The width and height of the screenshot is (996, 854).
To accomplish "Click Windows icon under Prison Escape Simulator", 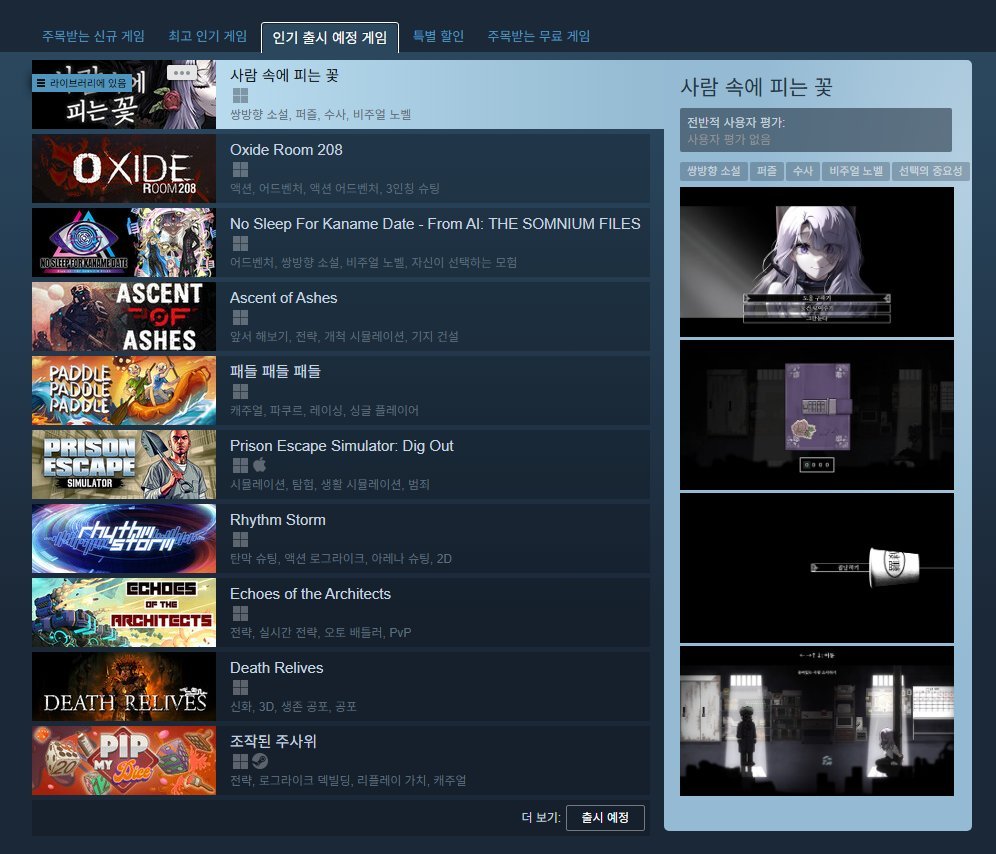I will pos(240,466).
